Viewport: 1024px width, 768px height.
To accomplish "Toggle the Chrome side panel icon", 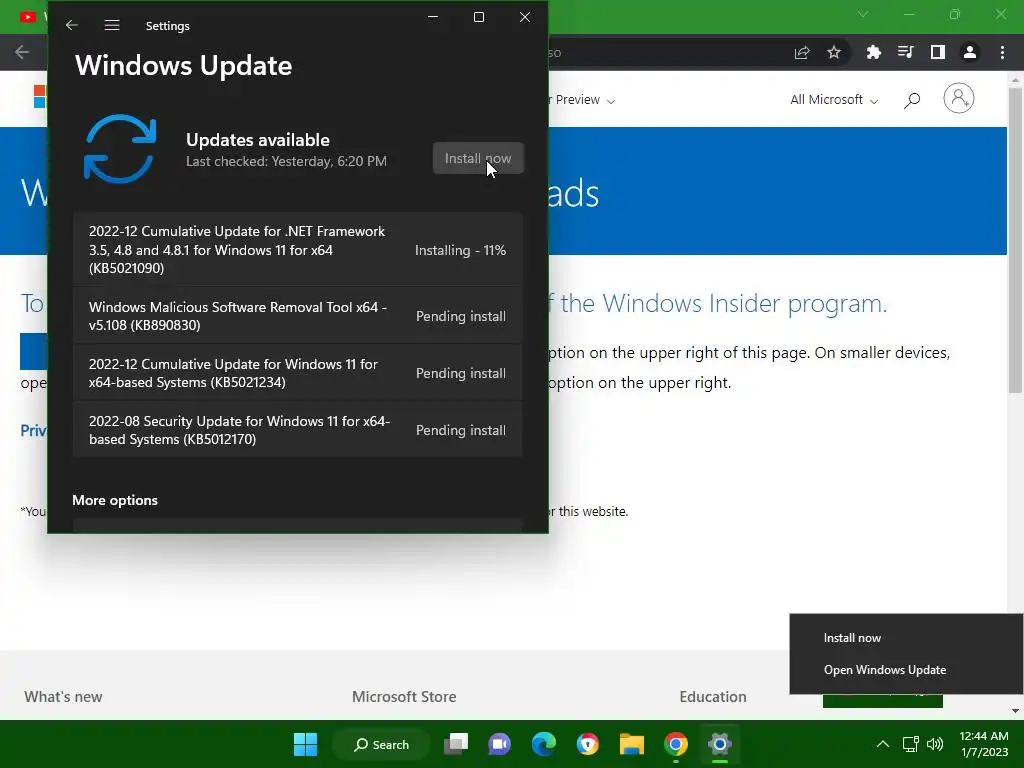I will pyautogui.click(x=937, y=52).
